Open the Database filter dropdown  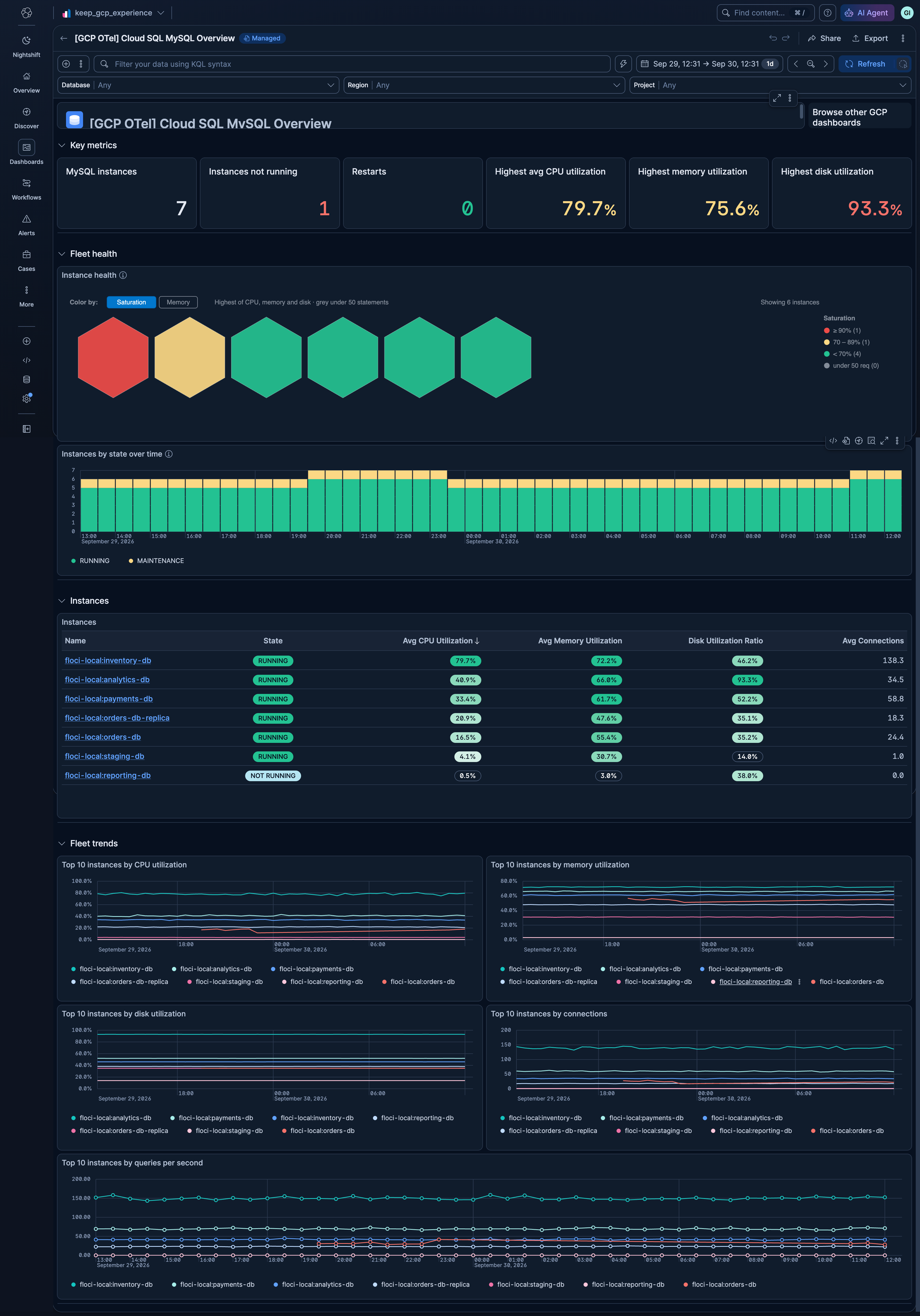[x=198, y=85]
